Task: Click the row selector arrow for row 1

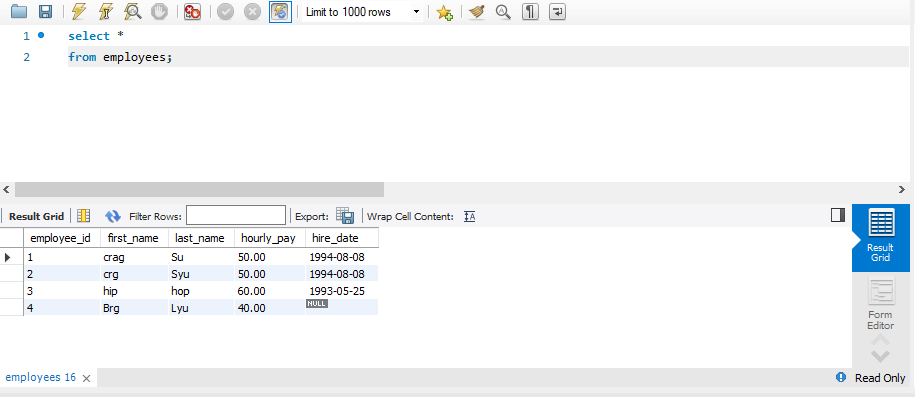Action: [8, 257]
